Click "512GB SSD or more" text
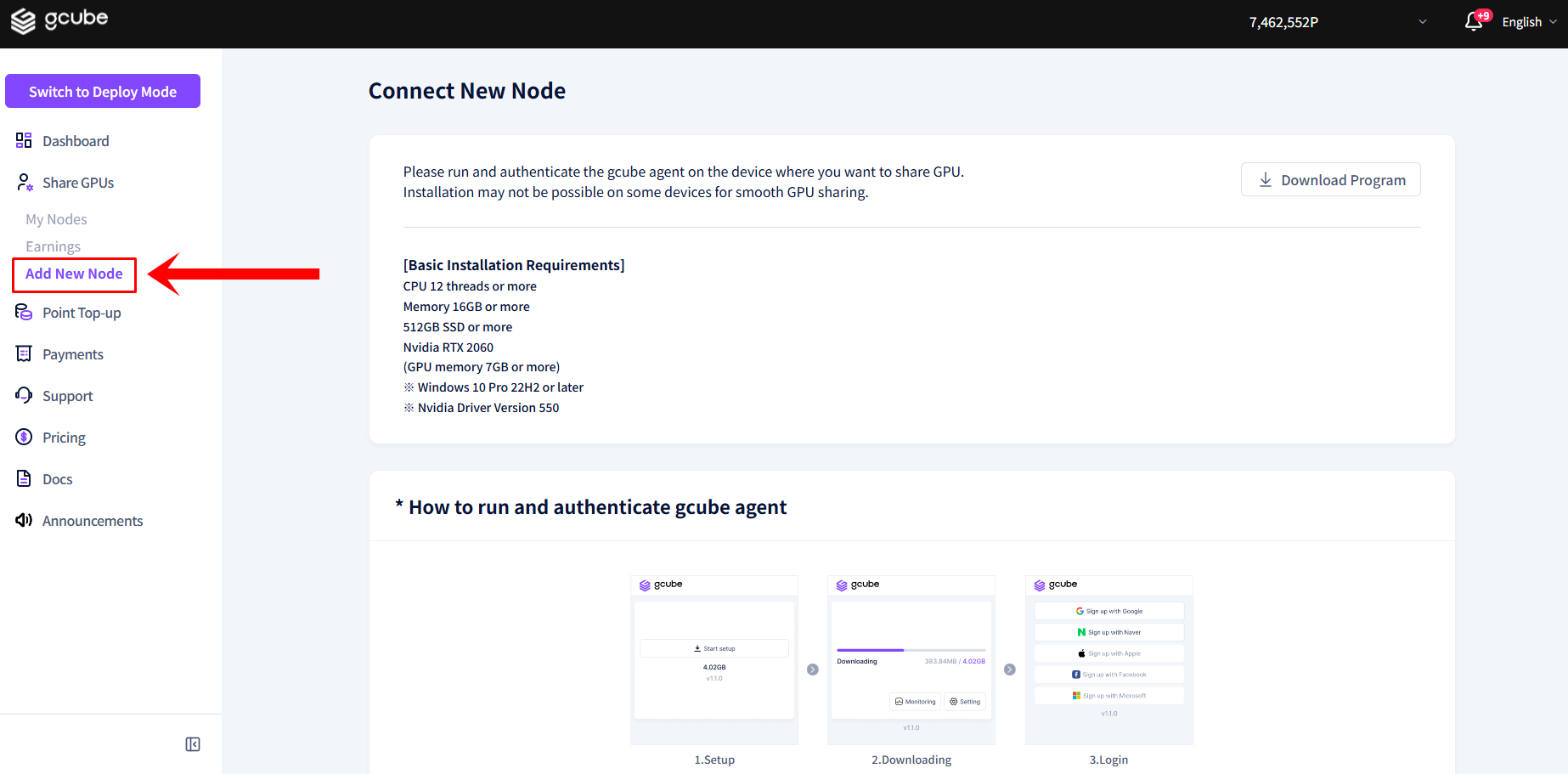This screenshot has width=1568, height=774. pyautogui.click(x=458, y=327)
